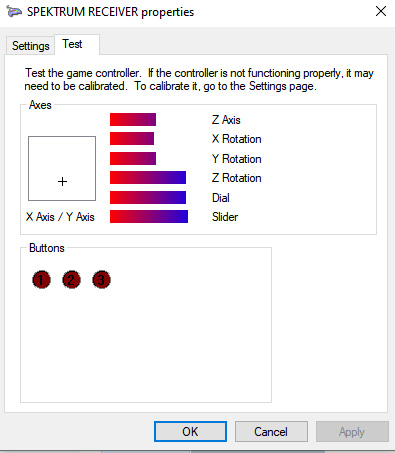Confirm with the OK button
The image size is (395, 453).
point(190,432)
